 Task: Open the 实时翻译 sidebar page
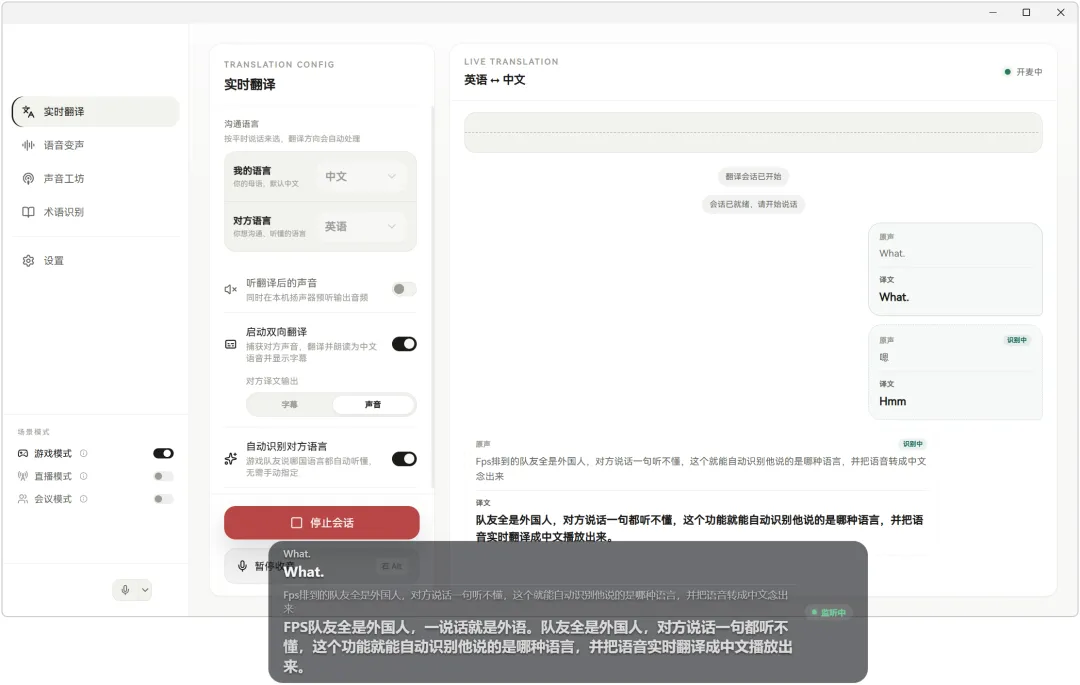pyautogui.click(x=96, y=112)
